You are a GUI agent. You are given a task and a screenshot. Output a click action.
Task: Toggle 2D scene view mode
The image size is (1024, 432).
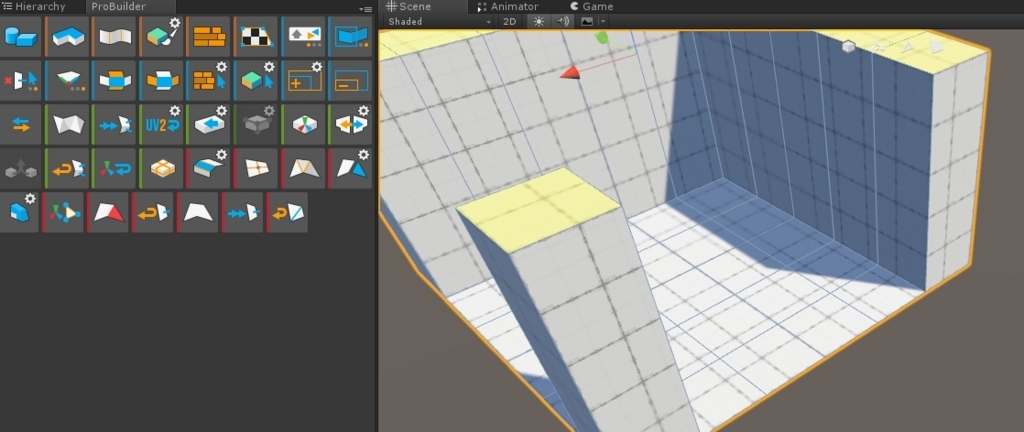(x=510, y=21)
